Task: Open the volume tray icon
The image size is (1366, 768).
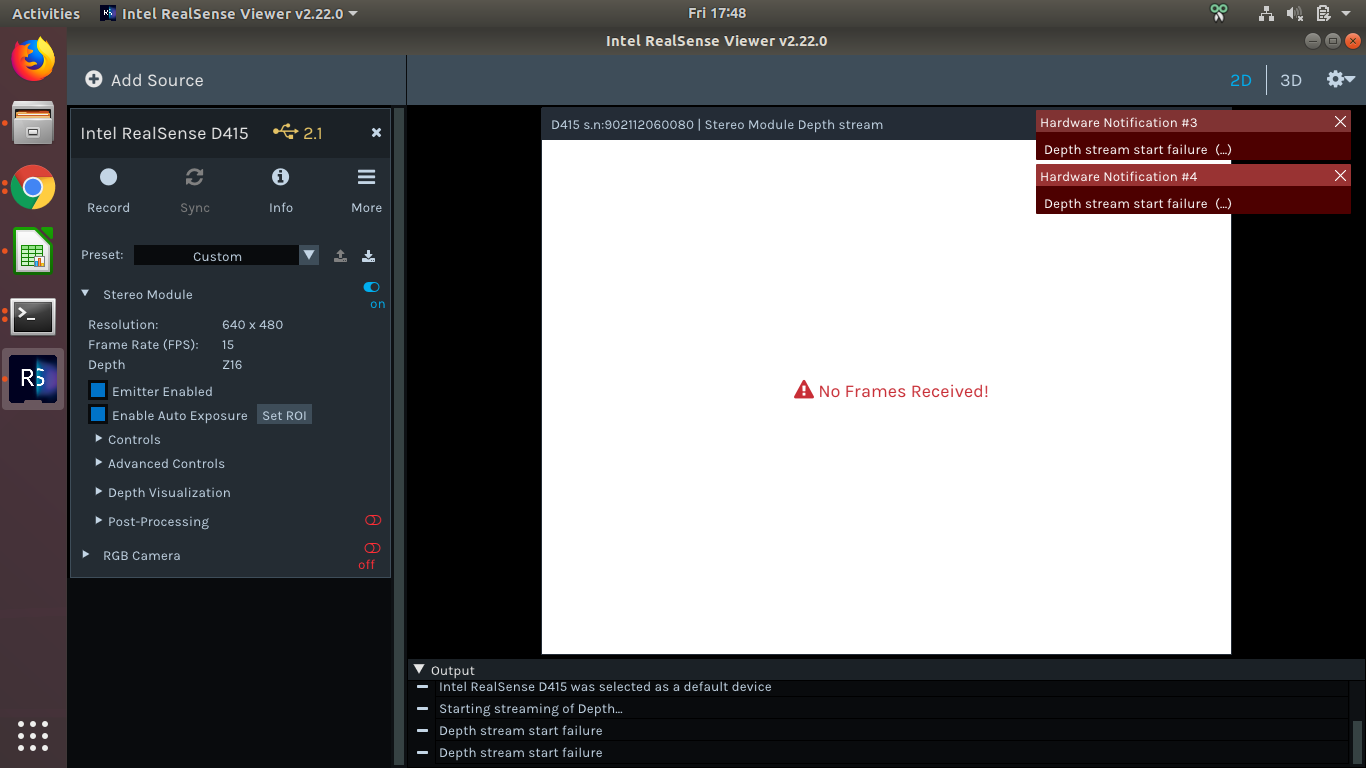Action: (x=1294, y=13)
